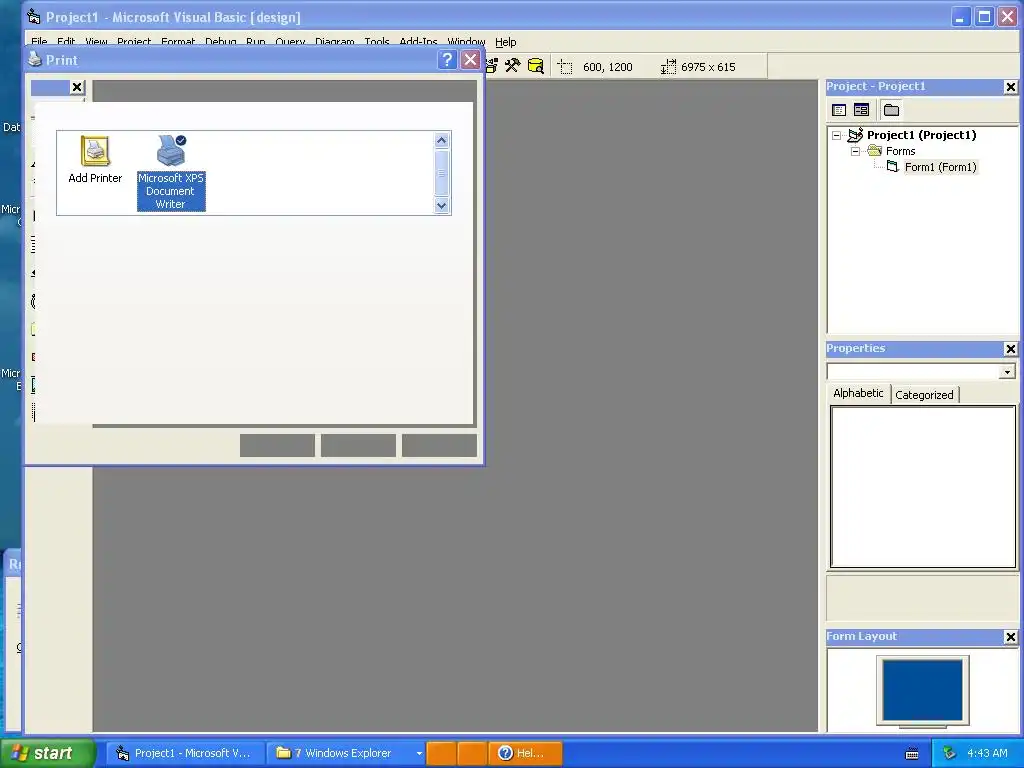Maximize the Visual Basic window
Viewport: 1024px width, 768px height.
(984, 17)
